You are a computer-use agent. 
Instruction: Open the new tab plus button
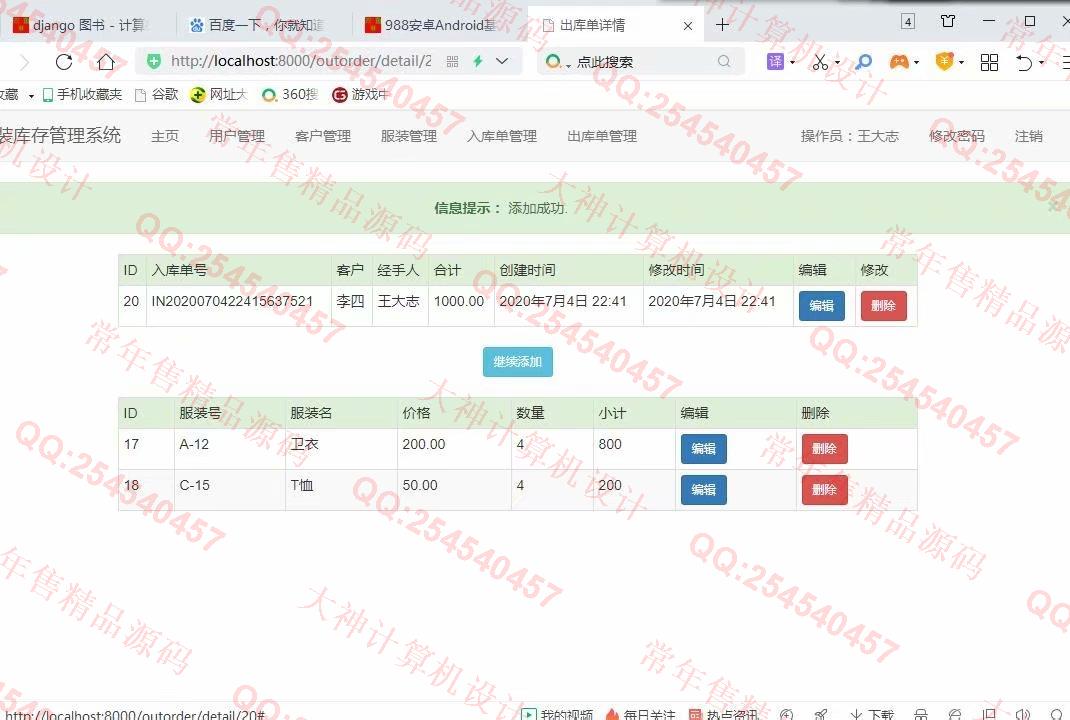coord(723,25)
